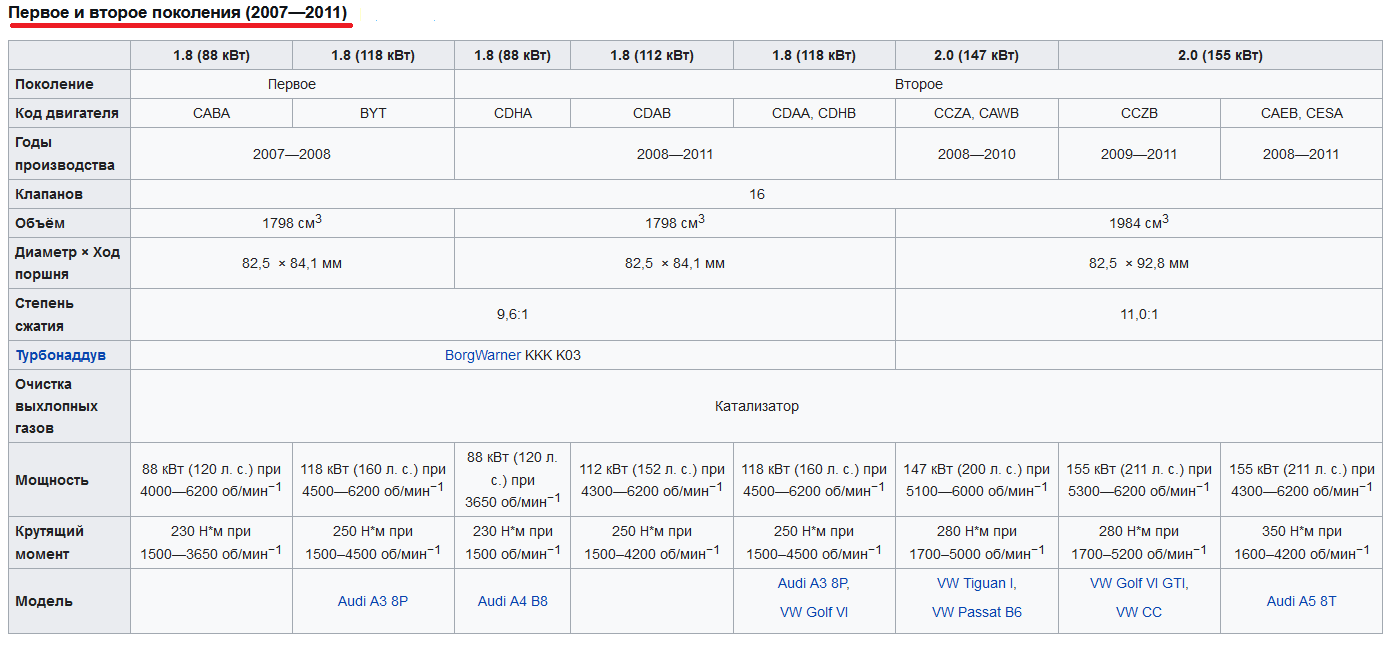Select the Код двигателя row header
The height and width of the screenshot is (647, 1386).
click(70, 113)
